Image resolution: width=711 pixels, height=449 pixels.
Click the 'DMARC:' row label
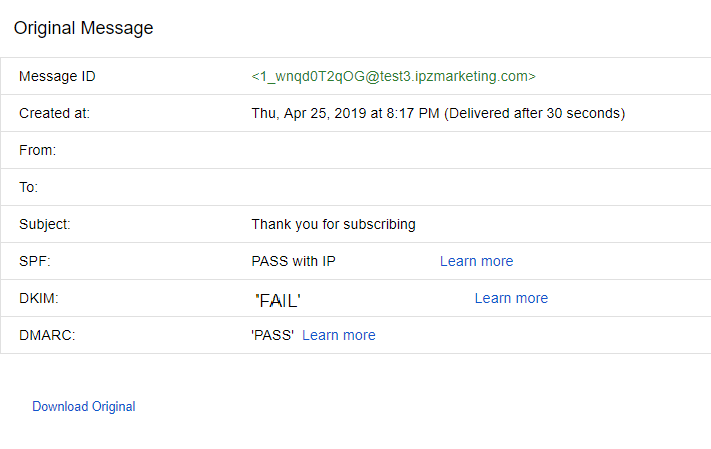point(47,335)
